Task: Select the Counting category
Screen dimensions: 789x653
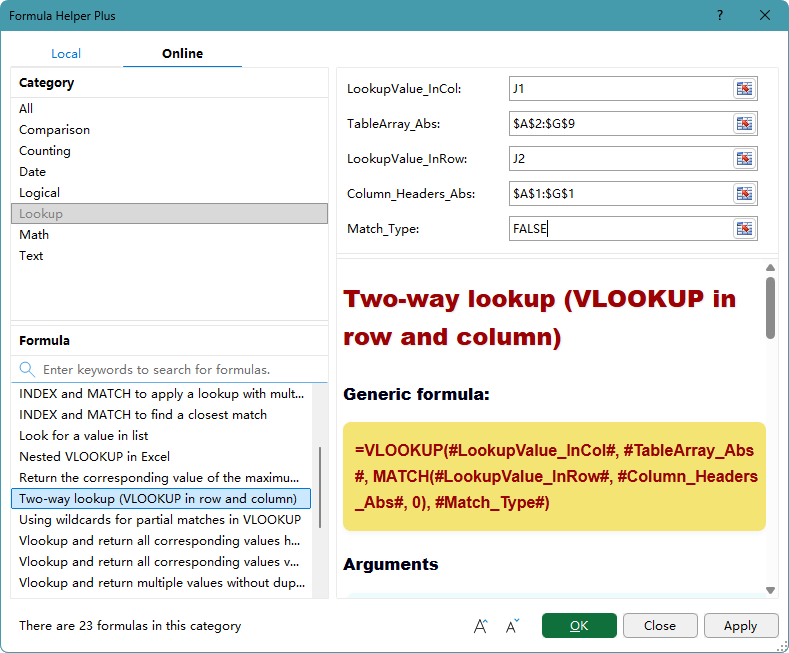Action: 169,151
